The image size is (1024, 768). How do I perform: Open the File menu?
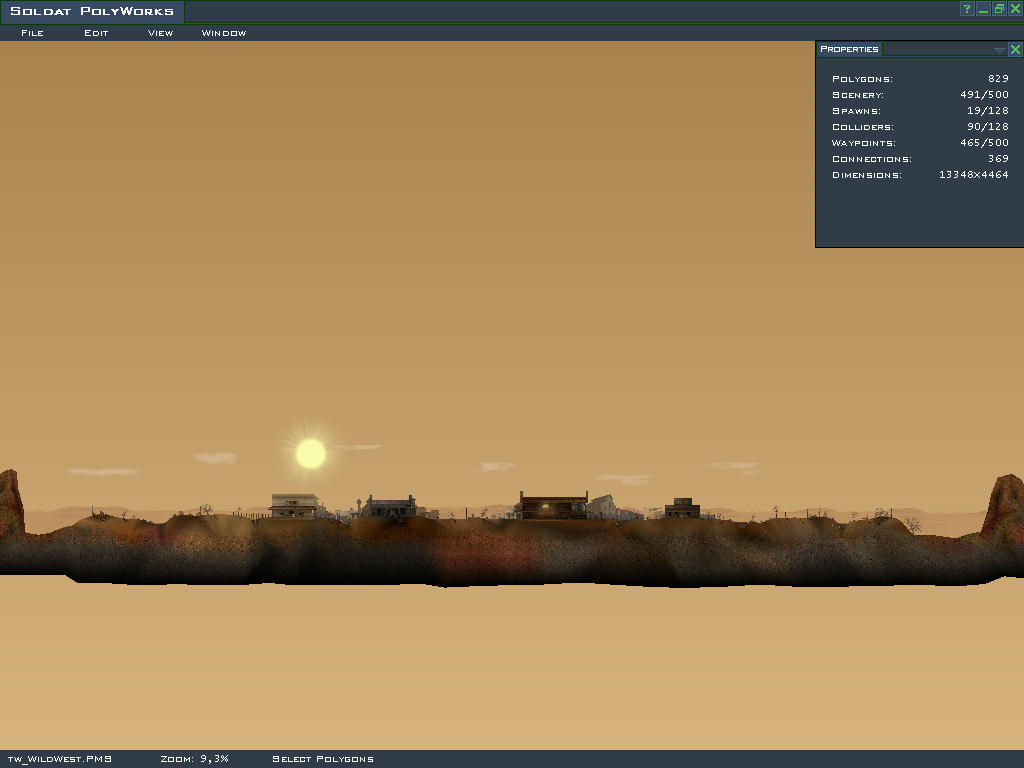32,33
